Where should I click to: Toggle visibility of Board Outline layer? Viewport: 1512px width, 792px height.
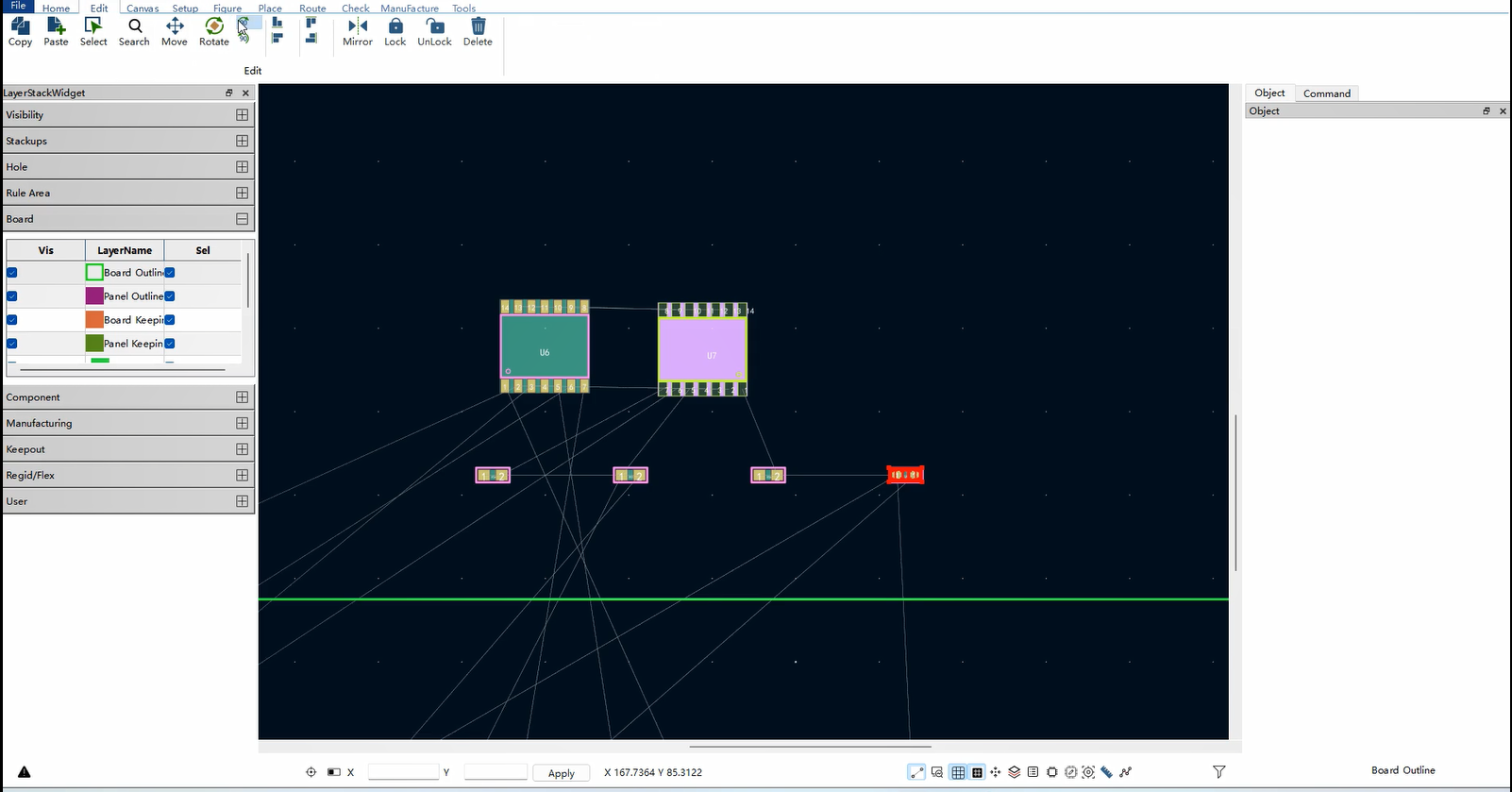[12, 273]
